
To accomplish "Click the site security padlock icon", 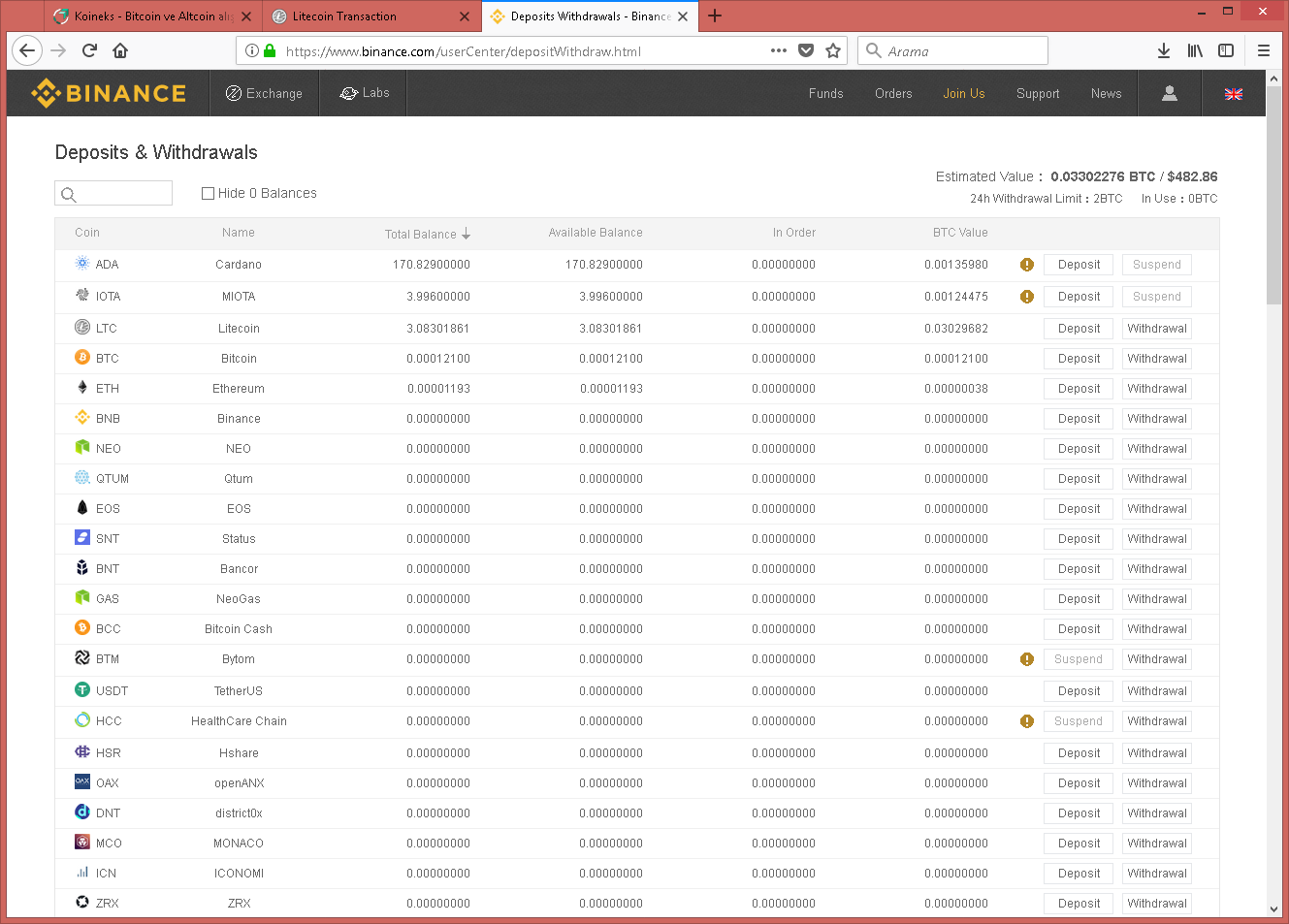I will 270,50.
